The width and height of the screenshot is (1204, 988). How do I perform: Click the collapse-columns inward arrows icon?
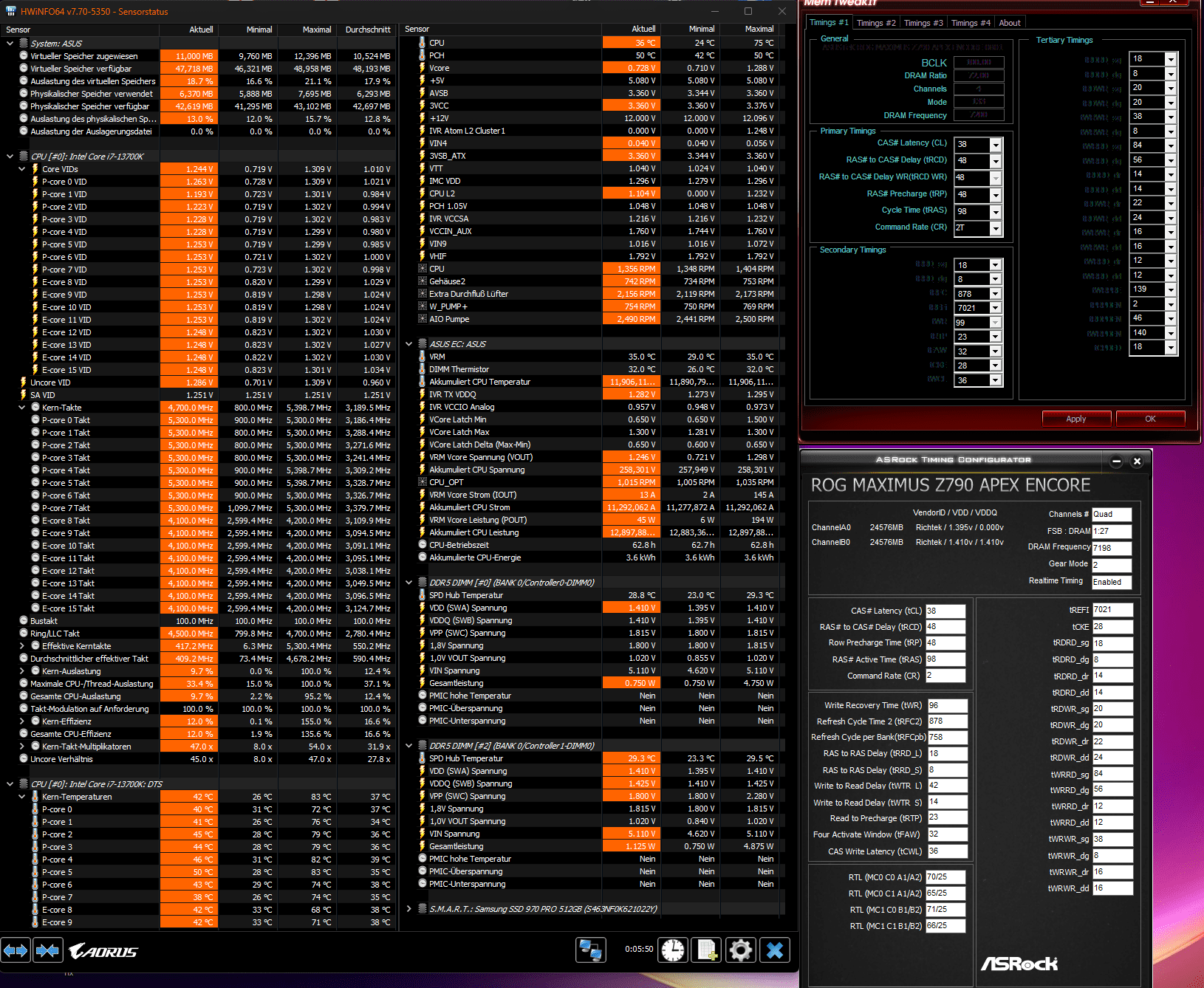(47, 950)
